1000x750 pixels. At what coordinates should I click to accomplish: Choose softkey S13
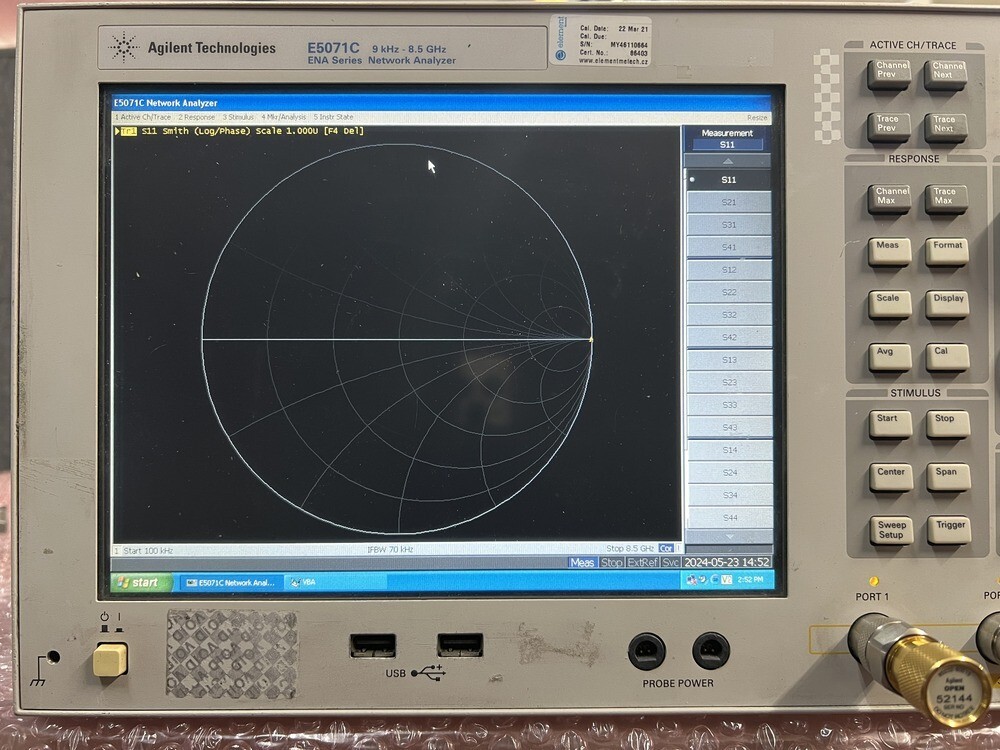coord(729,360)
